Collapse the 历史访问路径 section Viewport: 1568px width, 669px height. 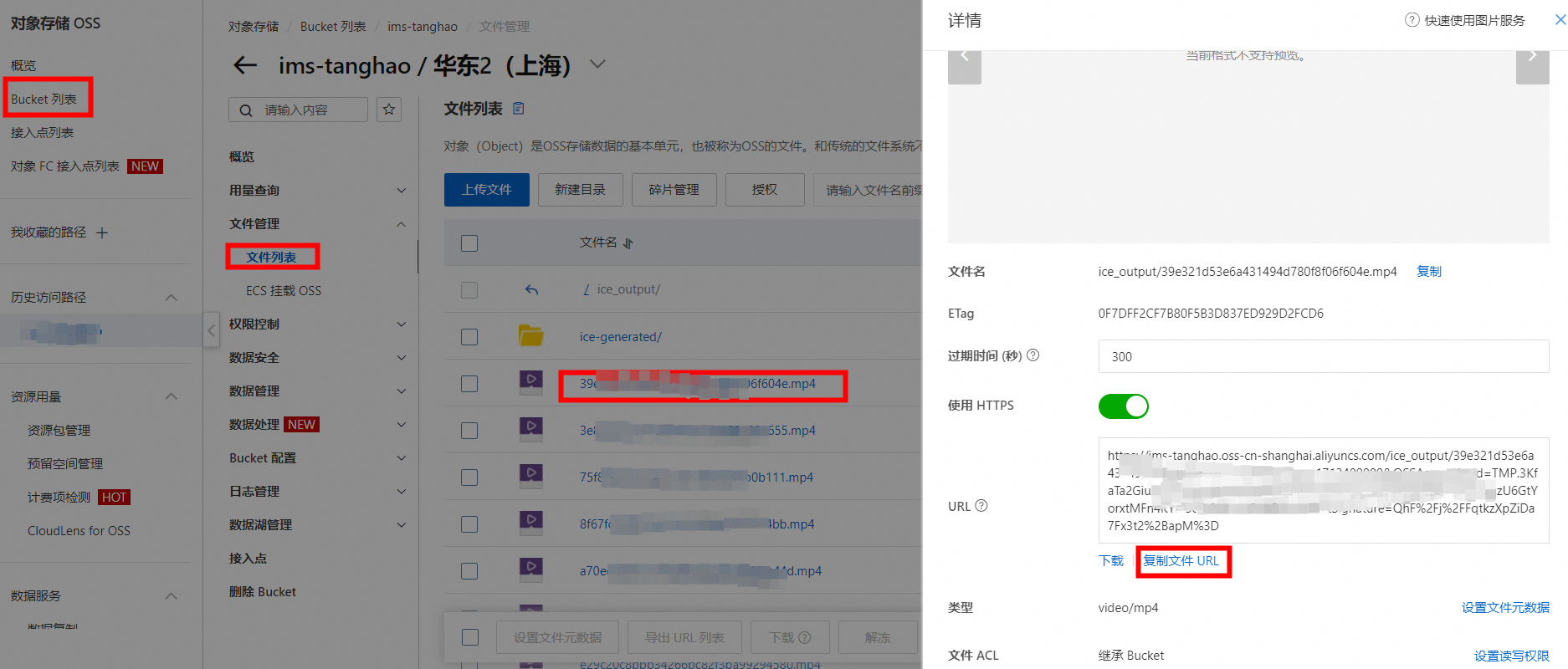click(172, 298)
